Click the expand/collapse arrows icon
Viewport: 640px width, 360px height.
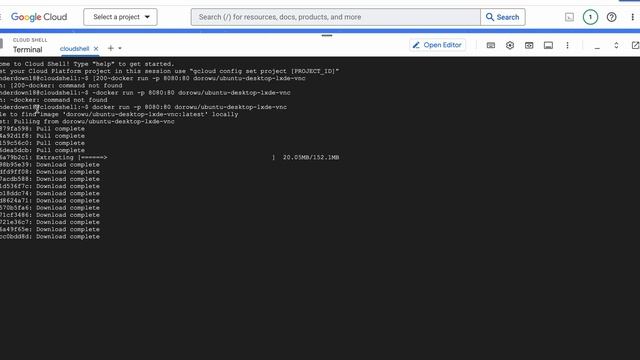tap(616, 45)
